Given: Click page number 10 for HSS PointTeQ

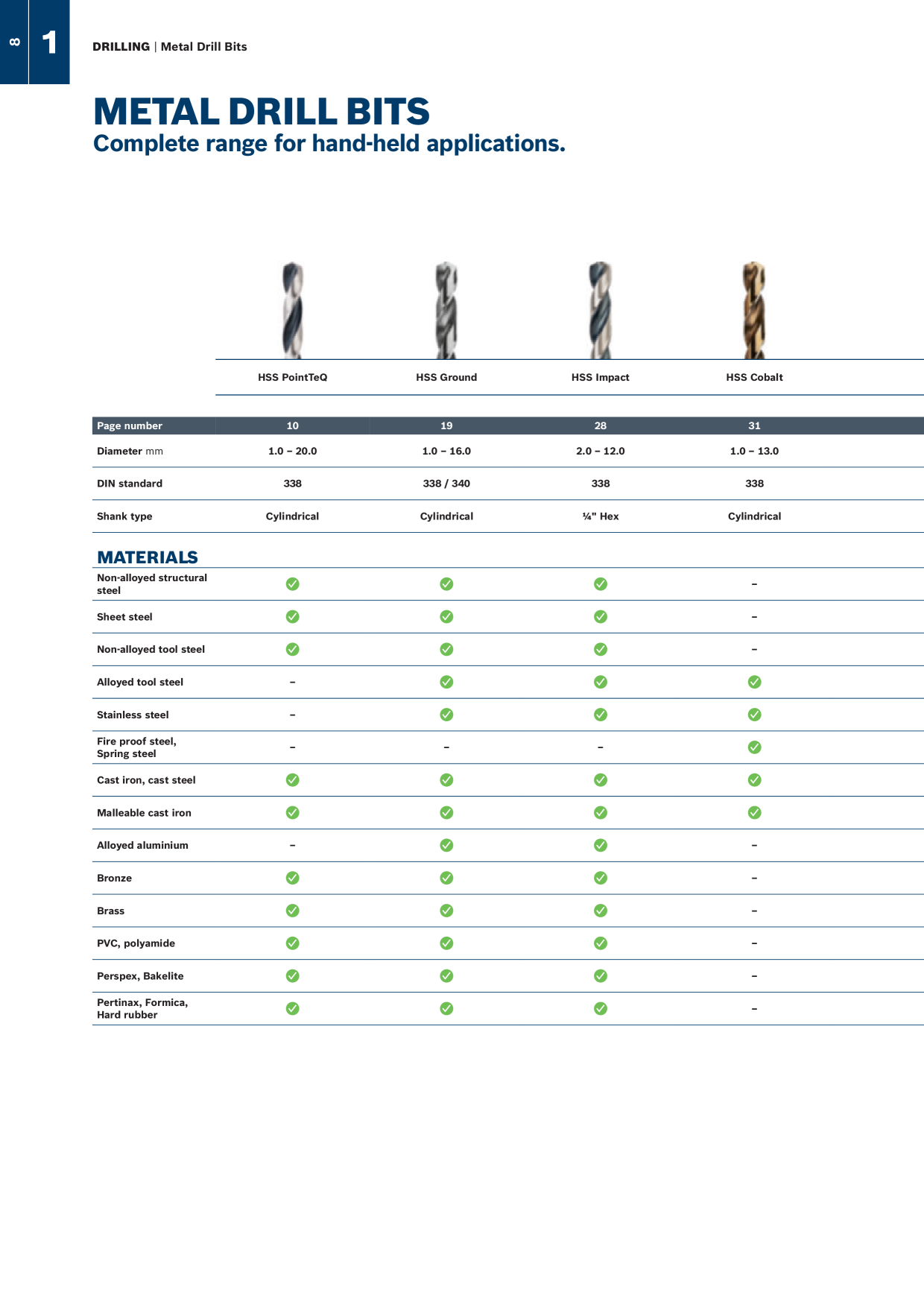Looking at the screenshot, I should pos(293,425).
